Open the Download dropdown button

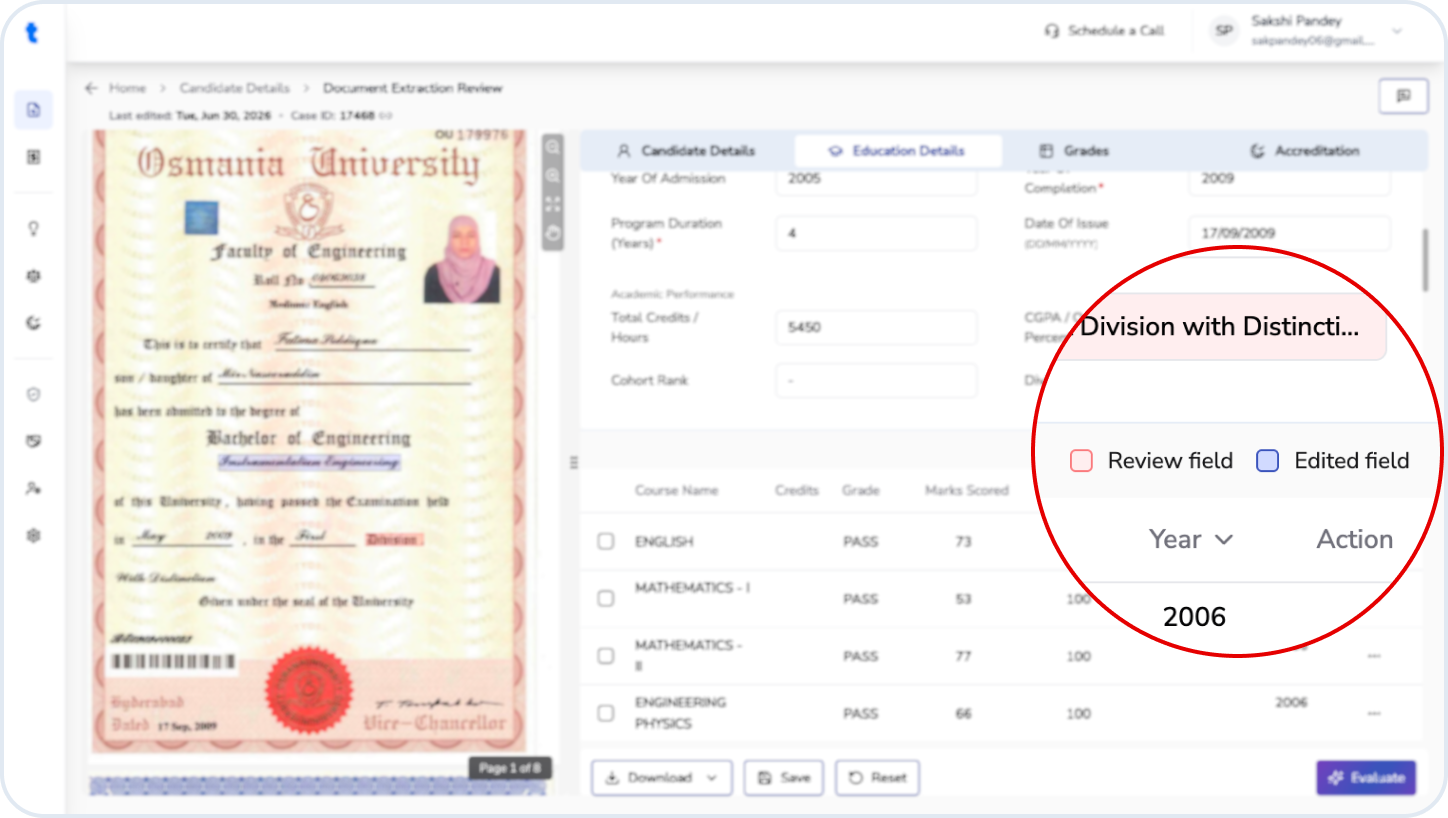(662, 777)
